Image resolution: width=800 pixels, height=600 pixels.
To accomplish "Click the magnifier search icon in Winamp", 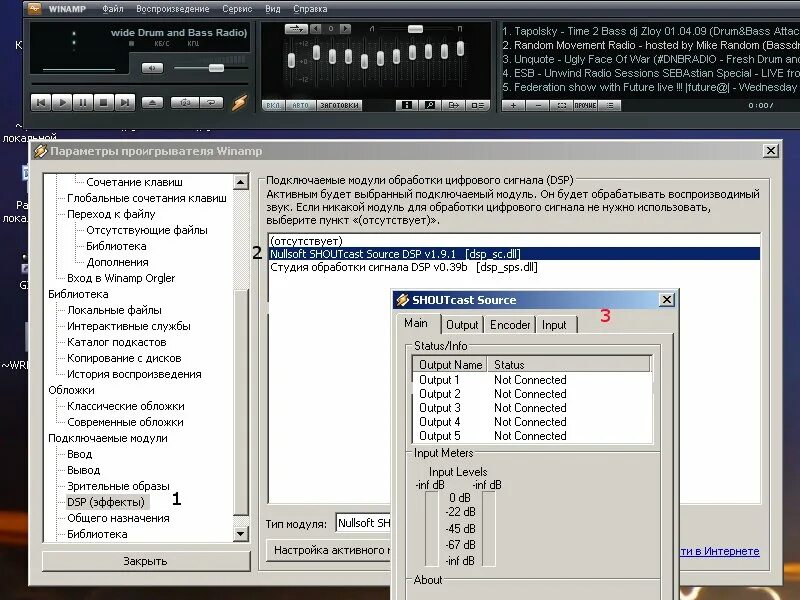I will coord(430,105).
